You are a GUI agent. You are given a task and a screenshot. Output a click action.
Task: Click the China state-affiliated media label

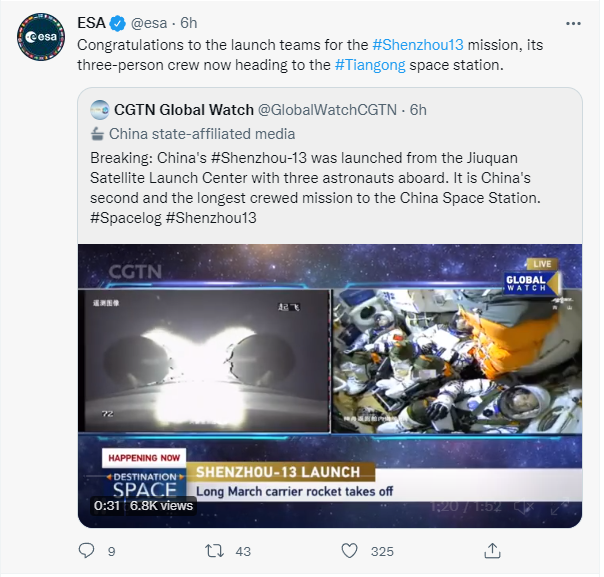point(202,133)
